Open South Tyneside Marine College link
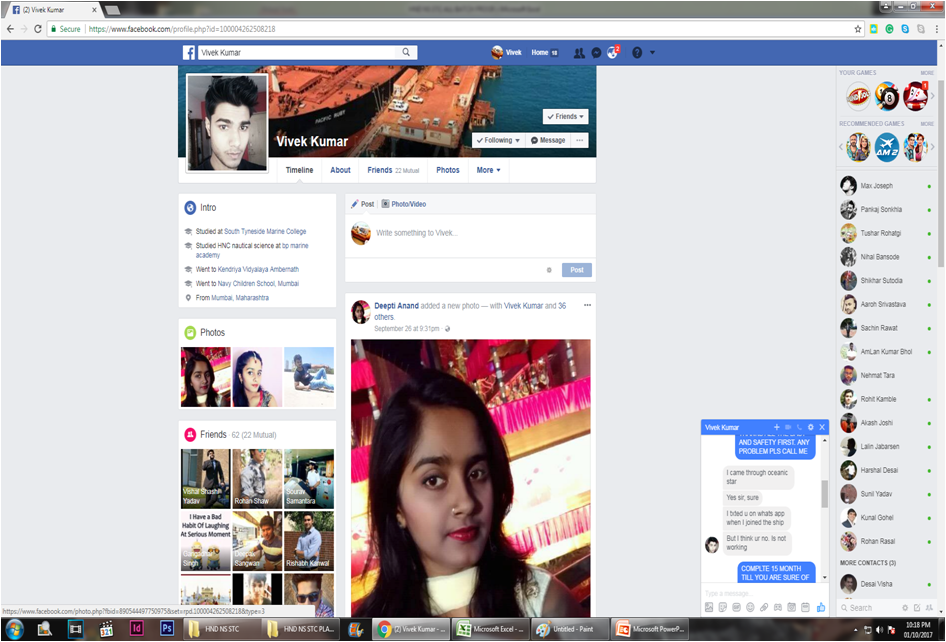 (x=265, y=231)
